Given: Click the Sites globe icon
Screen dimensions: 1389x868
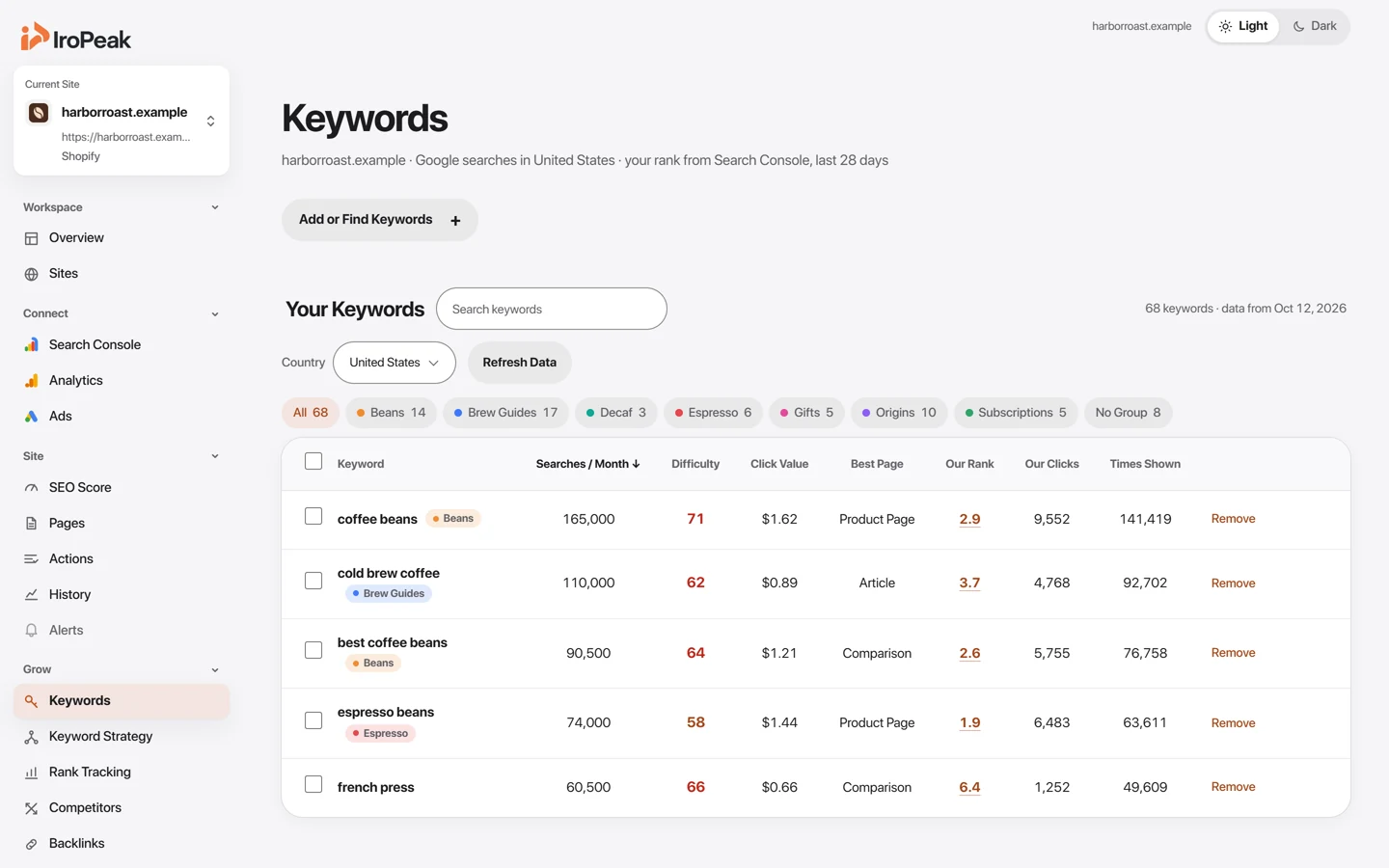Looking at the screenshot, I should click(x=31, y=274).
